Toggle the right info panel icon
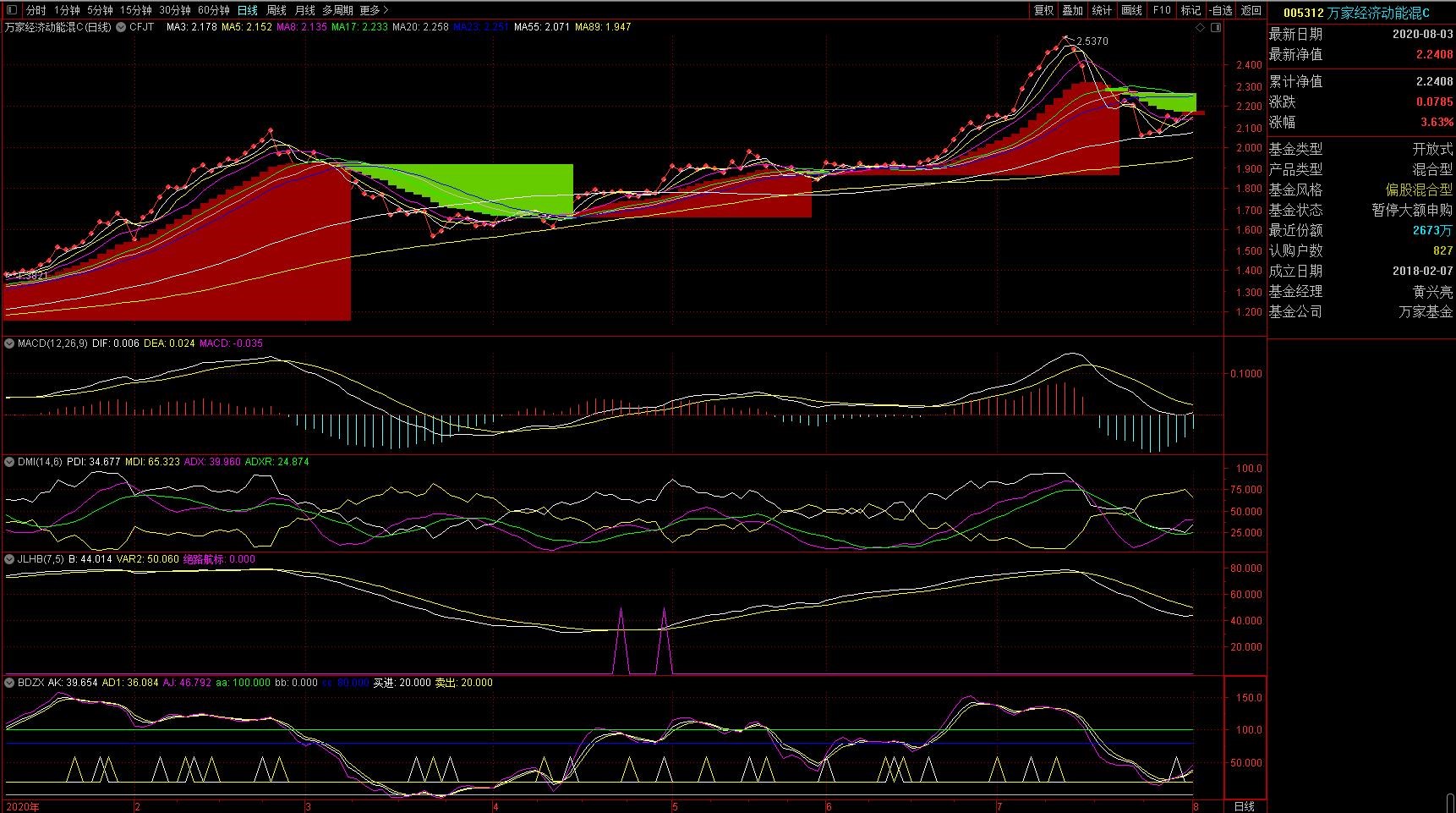The image size is (1456, 813). tap(1216, 28)
